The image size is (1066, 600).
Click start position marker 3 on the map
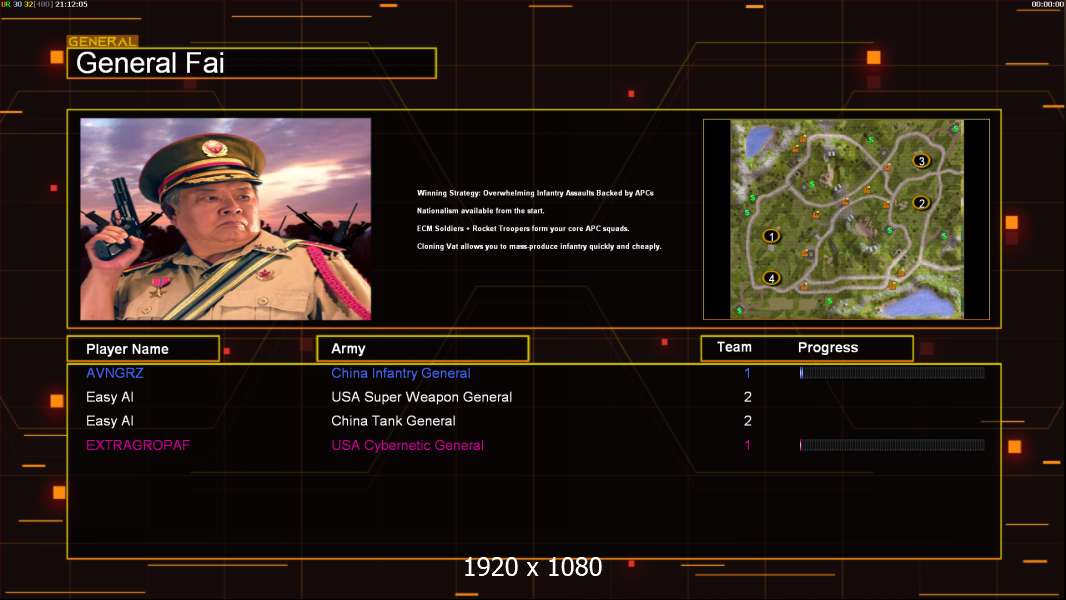click(921, 161)
